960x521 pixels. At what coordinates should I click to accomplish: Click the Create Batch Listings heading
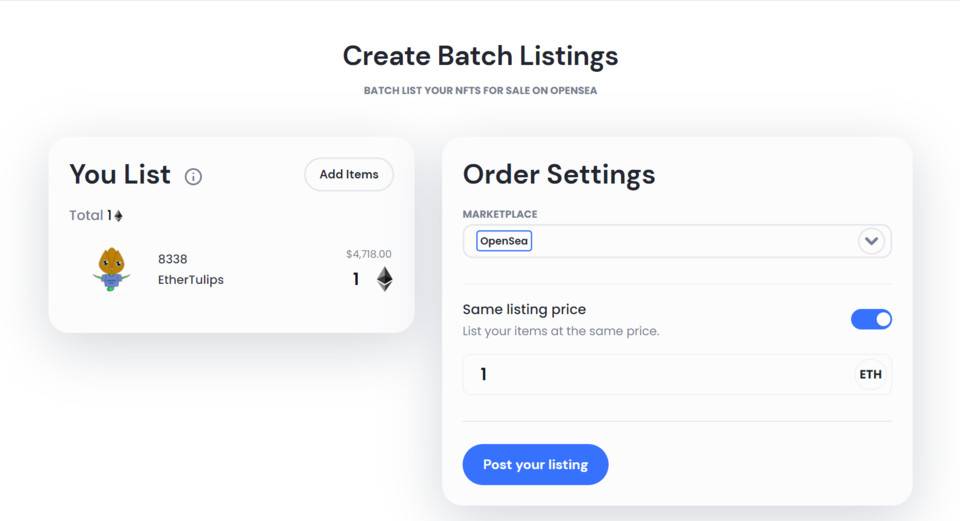pos(480,56)
